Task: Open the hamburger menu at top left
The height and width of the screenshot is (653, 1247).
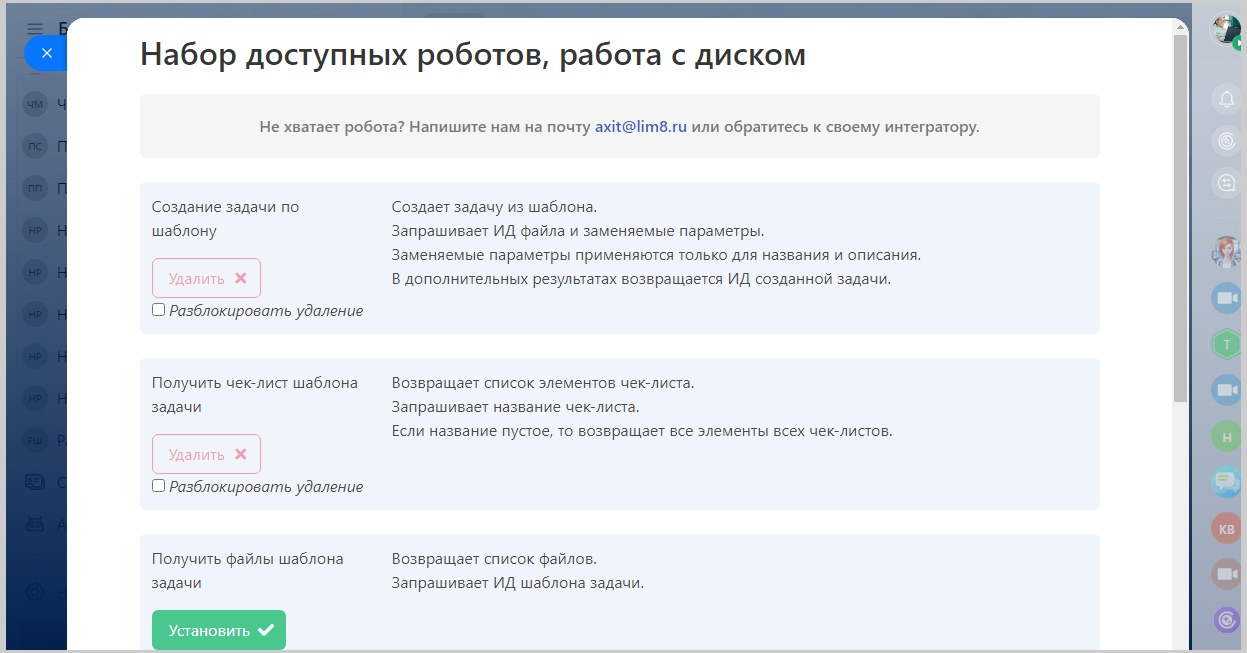Action: [35, 28]
